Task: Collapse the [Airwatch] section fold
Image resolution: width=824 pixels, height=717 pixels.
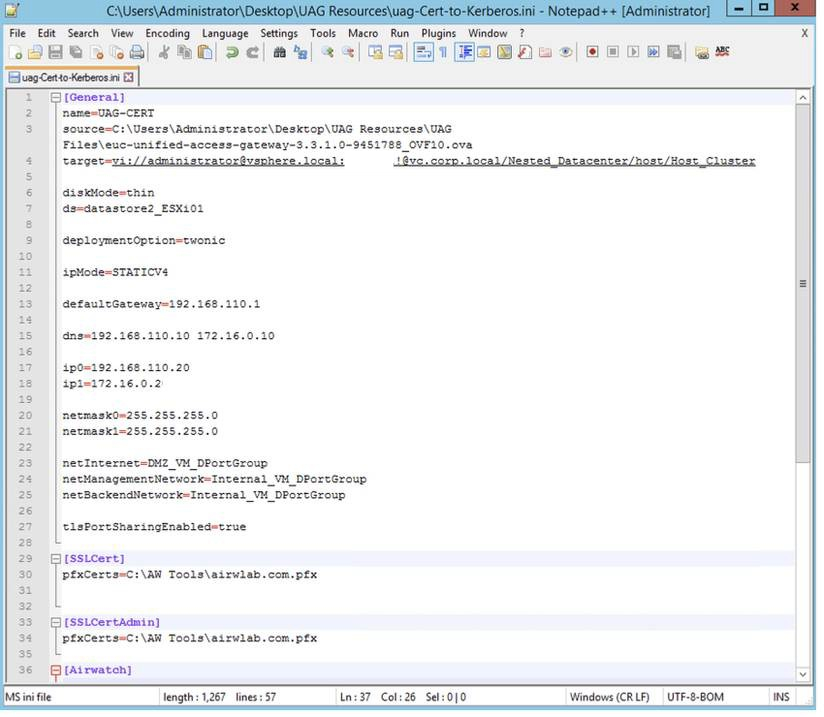Action: click(56, 670)
